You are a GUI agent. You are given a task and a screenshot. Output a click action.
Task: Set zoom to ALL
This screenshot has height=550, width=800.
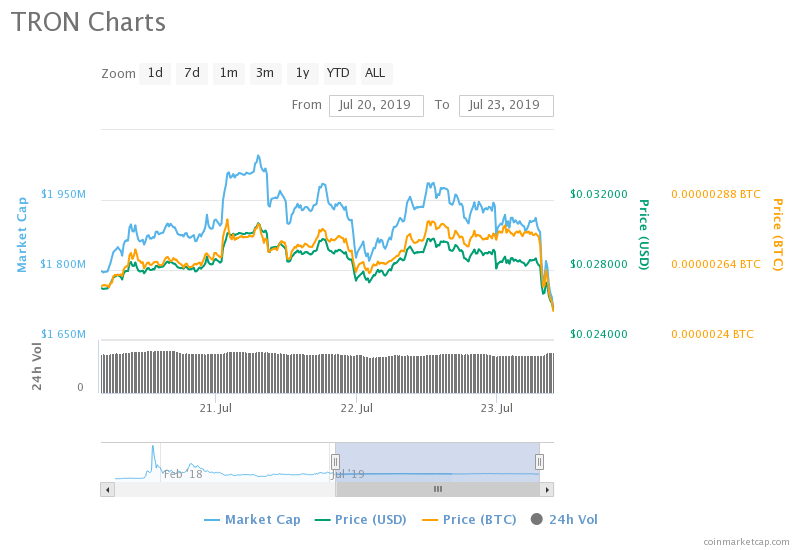[x=376, y=73]
